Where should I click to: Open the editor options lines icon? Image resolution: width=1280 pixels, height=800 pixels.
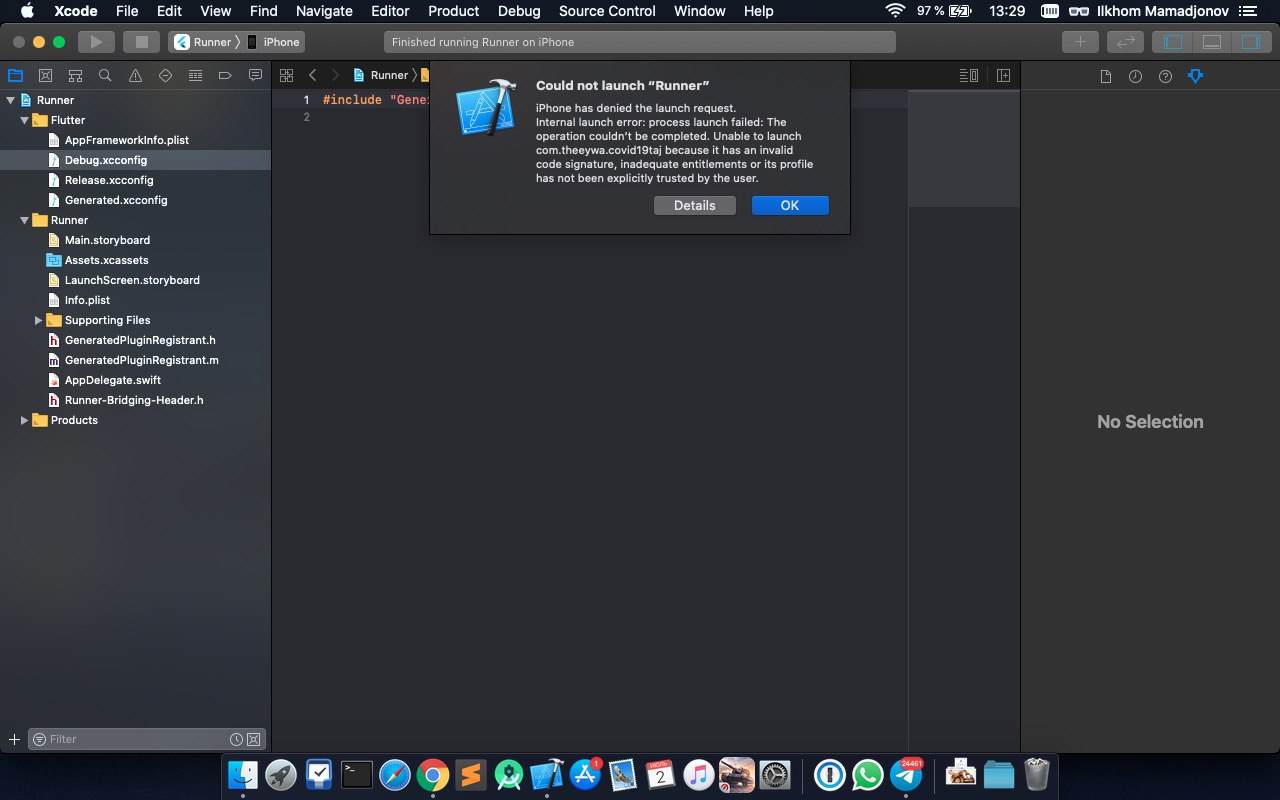968,75
